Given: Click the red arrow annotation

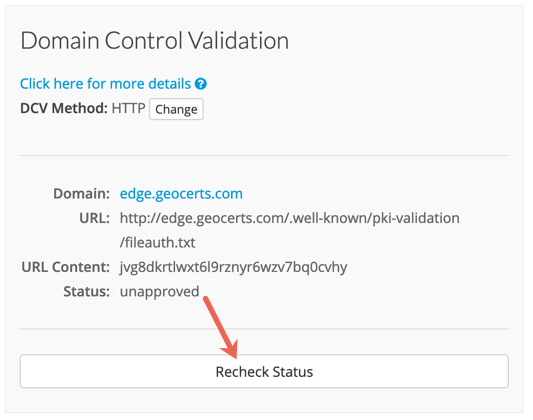Looking at the screenshot, I should [221, 328].
